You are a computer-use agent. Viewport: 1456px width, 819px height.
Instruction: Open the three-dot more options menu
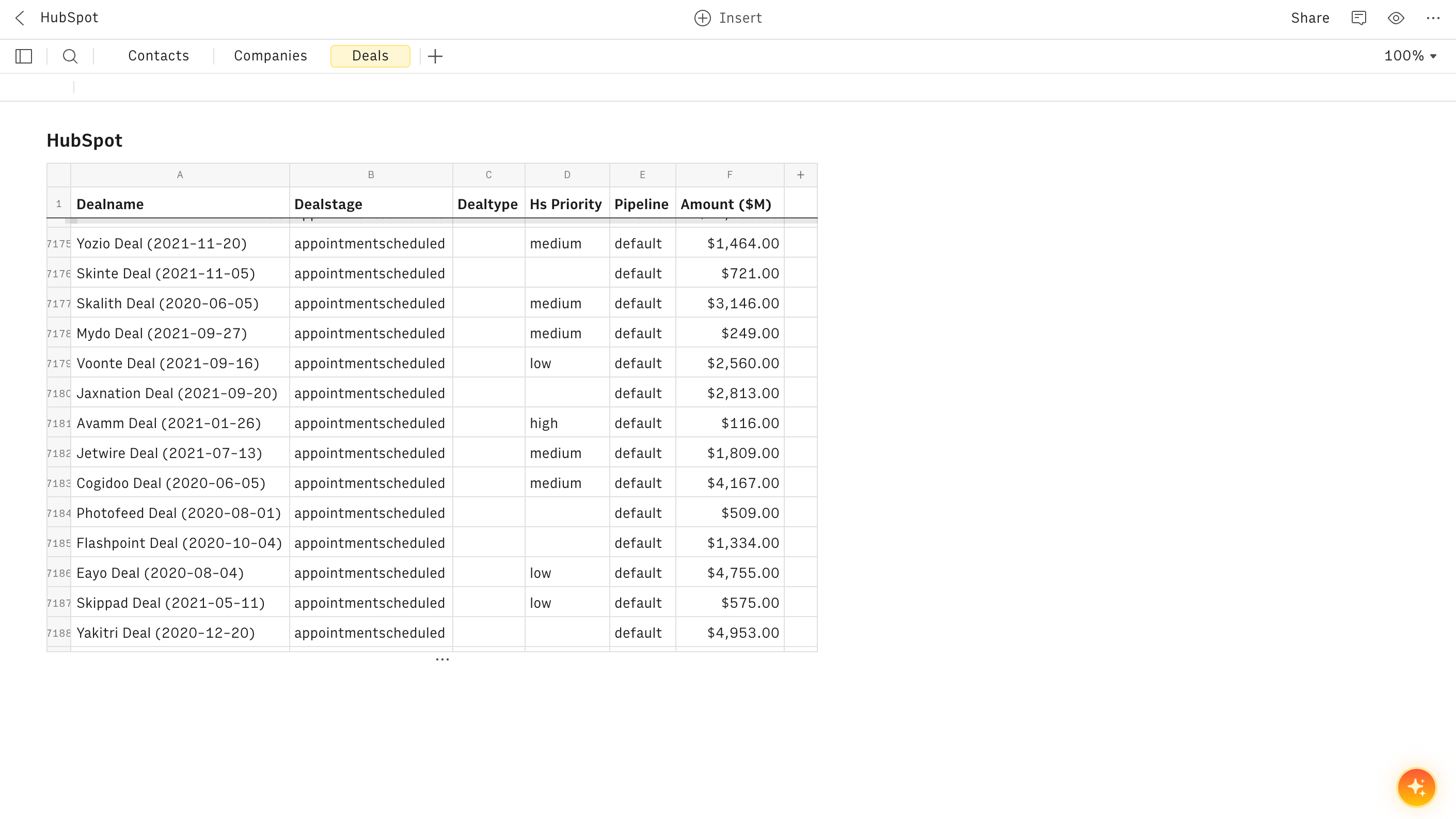click(1433, 18)
